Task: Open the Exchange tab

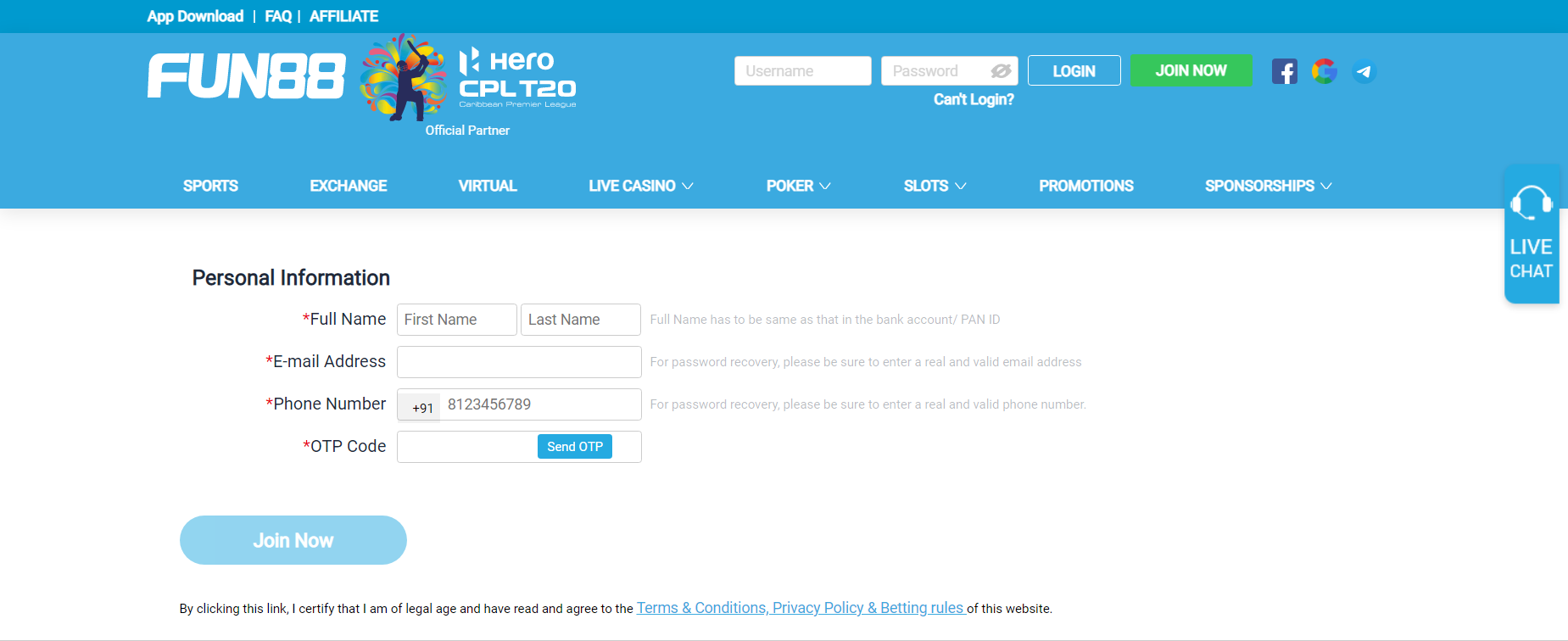Action: pyautogui.click(x=348, y=186)
